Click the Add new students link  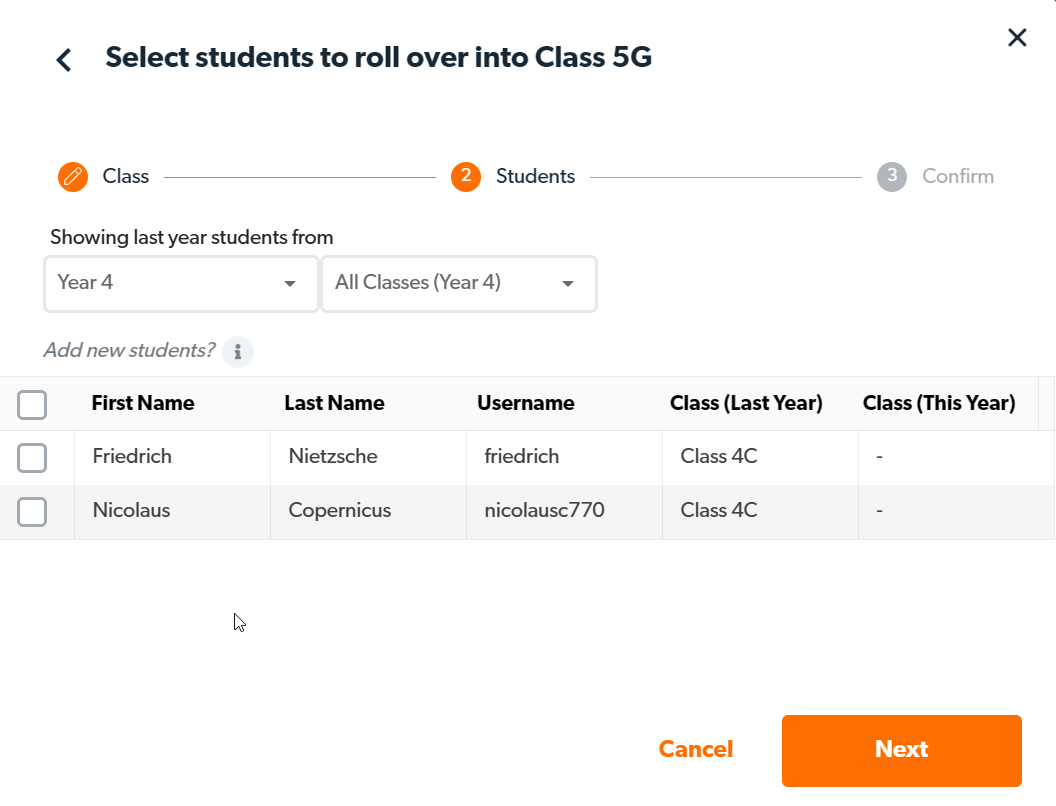(129, 351)
